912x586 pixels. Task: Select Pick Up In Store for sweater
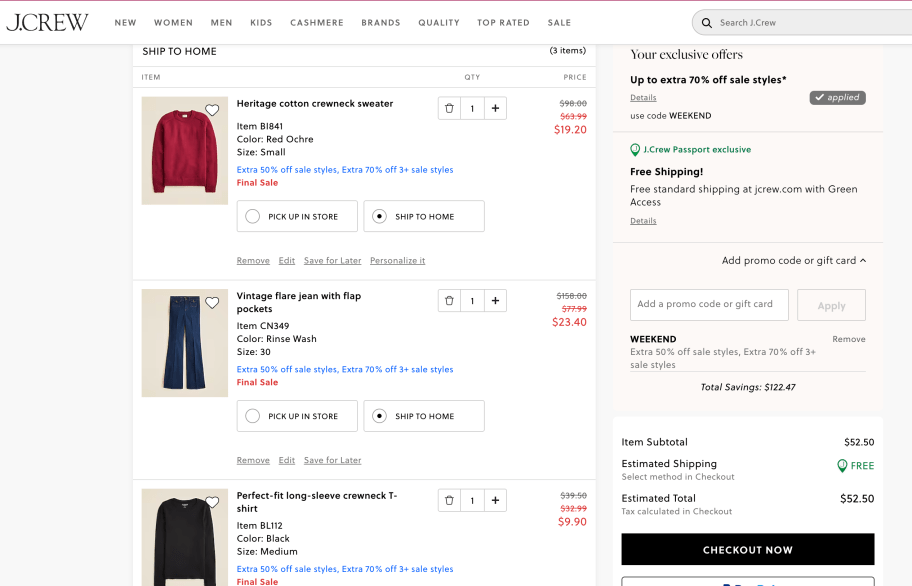297,216
